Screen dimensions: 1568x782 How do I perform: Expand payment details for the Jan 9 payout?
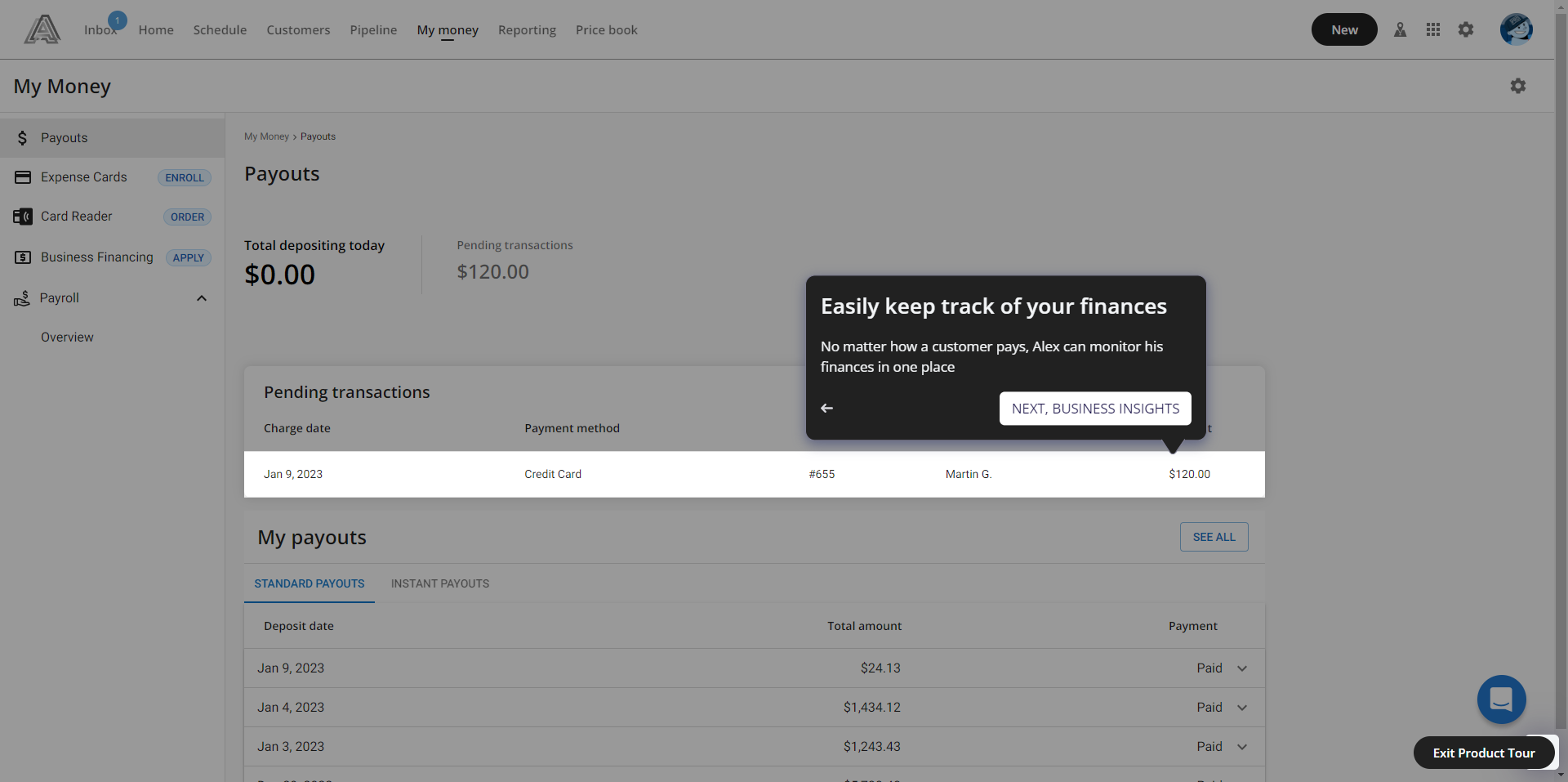(1241, 668)
